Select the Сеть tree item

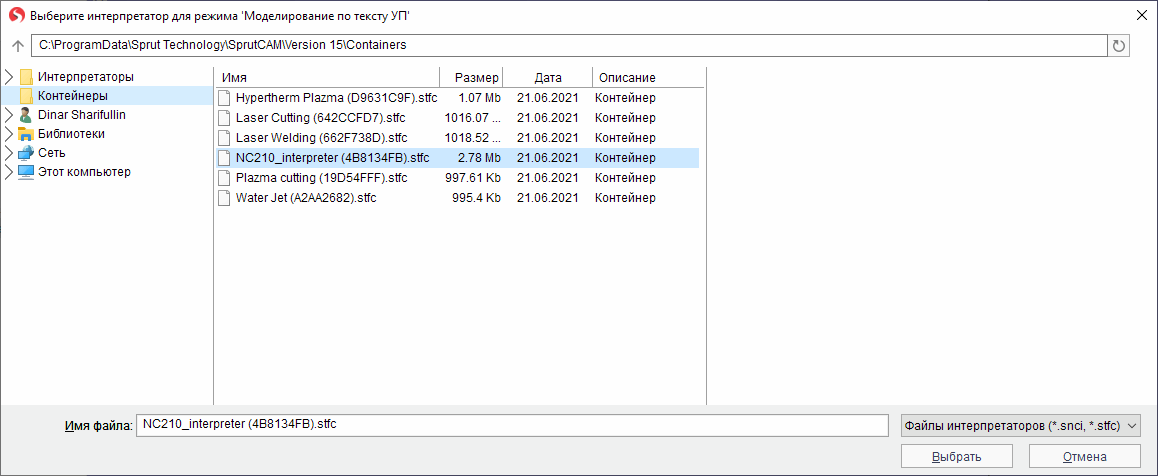tap(52, 154)
